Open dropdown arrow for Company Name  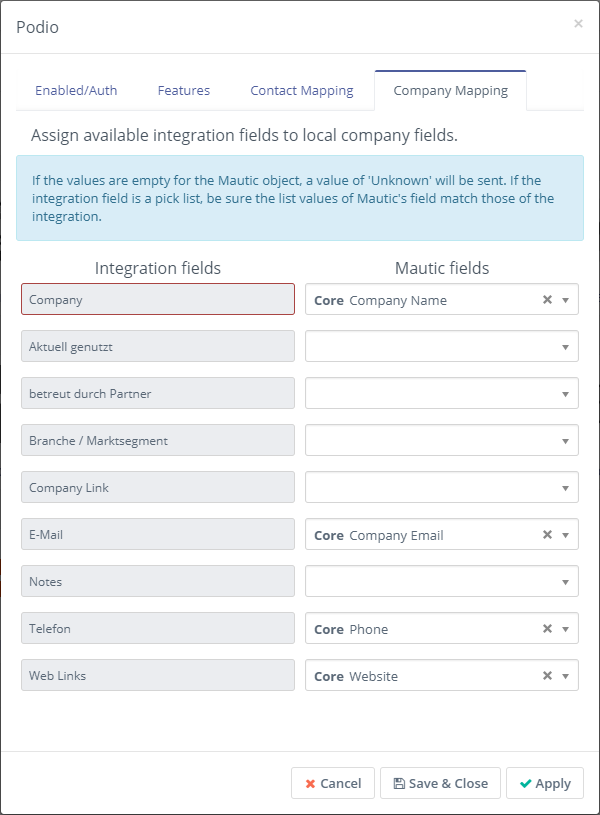(565, 300)
